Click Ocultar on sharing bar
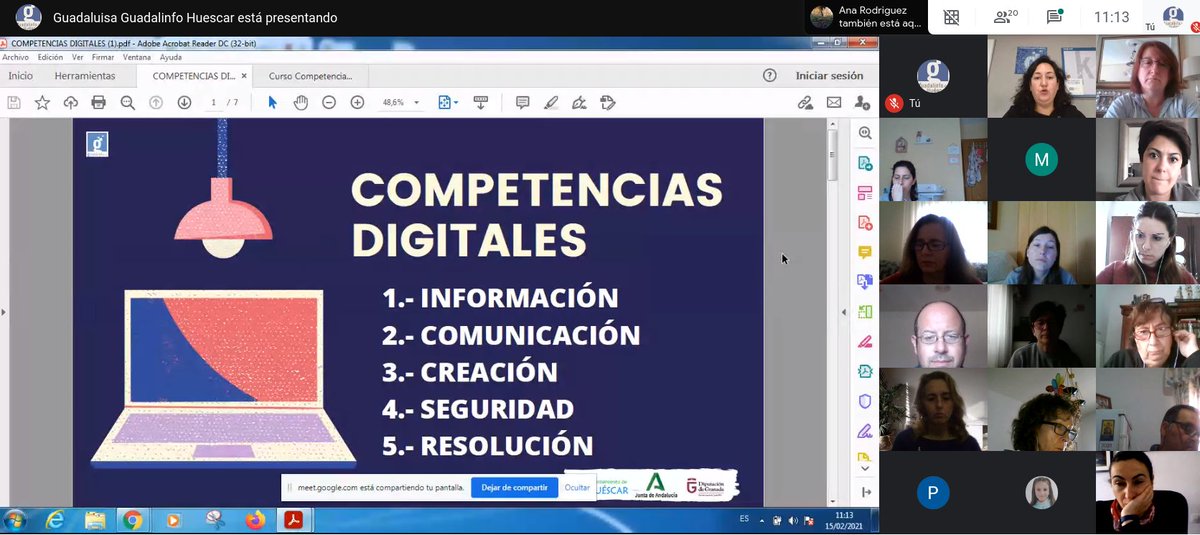This screenshot has height=535, width=1200. [577, 487]
